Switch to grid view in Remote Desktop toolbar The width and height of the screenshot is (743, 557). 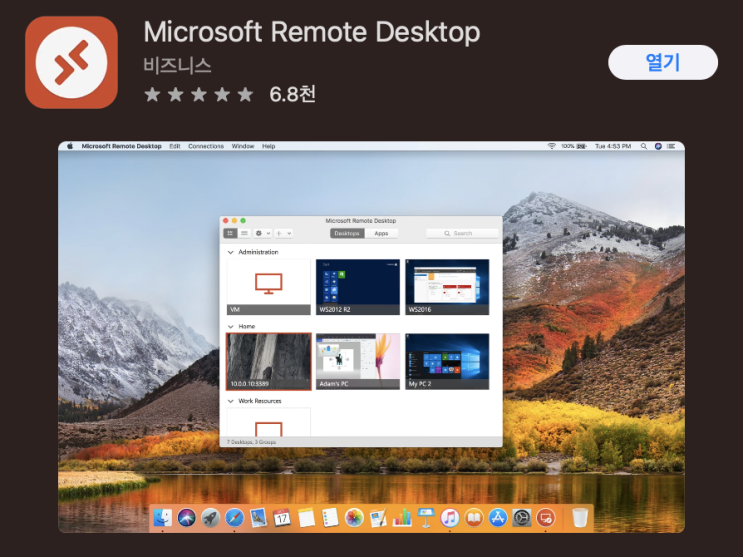[x=230, y=233]
